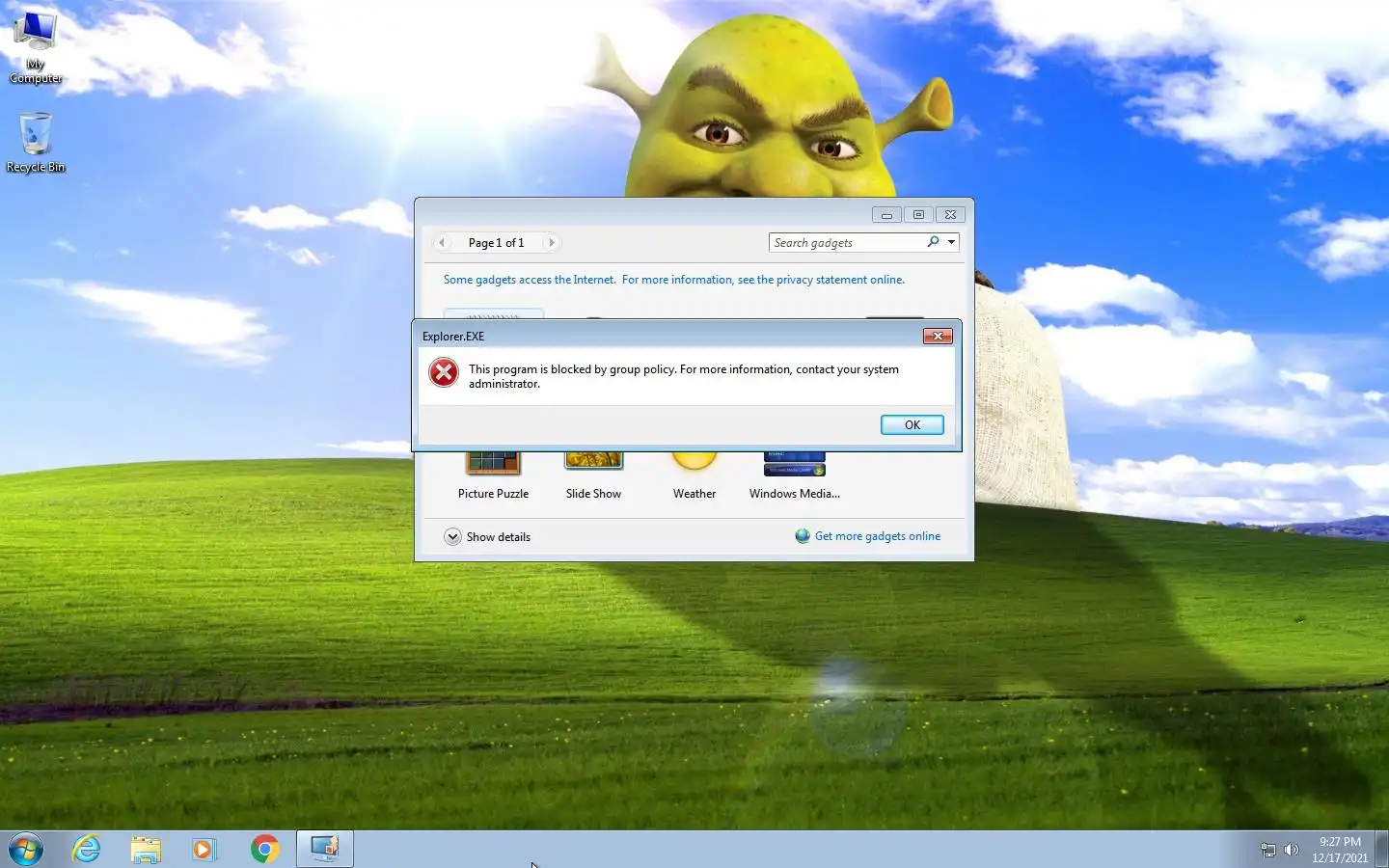Click the Page 1 of 1 label
The image size is (1389, 868).
pos(496,243)
